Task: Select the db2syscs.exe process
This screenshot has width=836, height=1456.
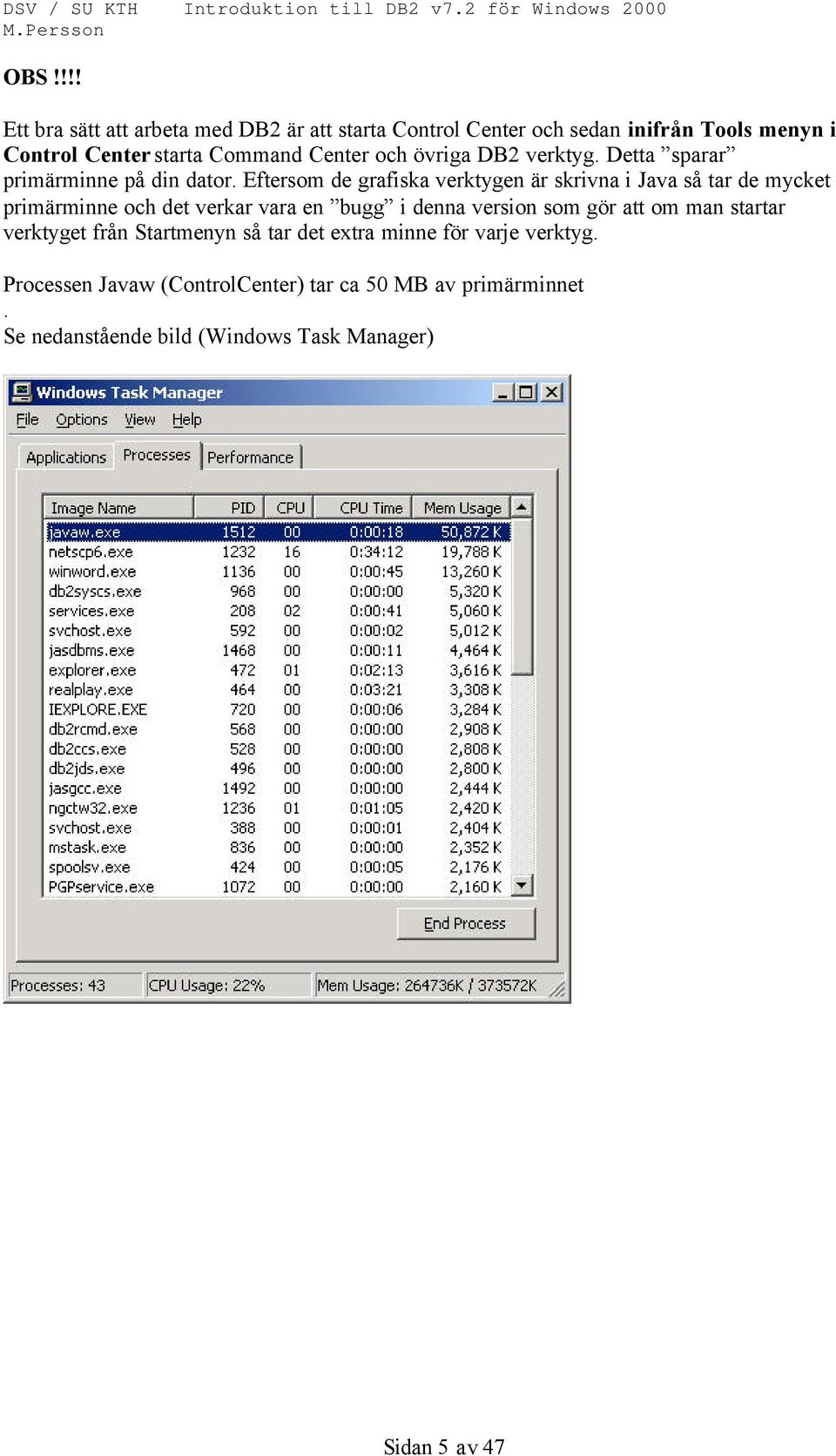Action: (277, 591)
